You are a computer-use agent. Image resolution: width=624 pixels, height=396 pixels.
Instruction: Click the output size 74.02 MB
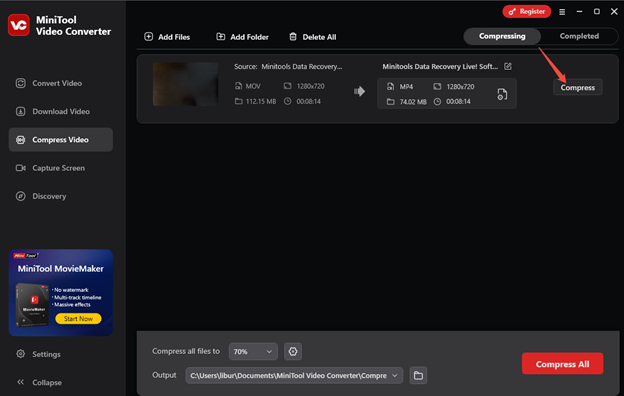[413, 102]
